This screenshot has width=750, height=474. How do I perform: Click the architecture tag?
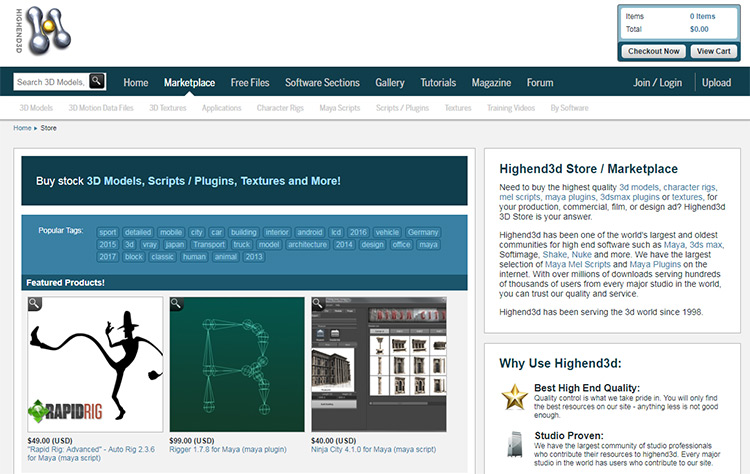[x=307, y=244]
